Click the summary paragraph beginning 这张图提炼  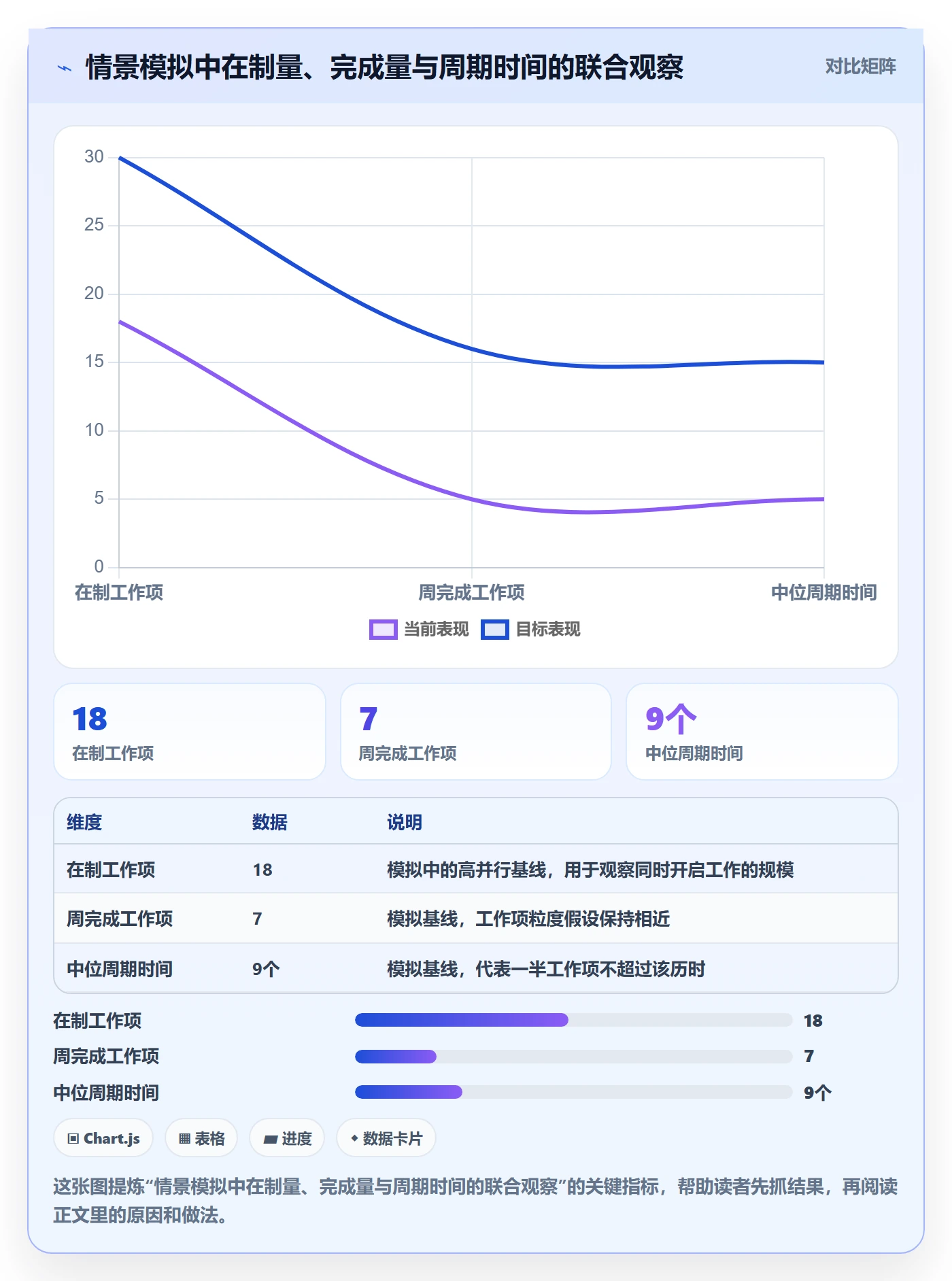pos(476,1201)
